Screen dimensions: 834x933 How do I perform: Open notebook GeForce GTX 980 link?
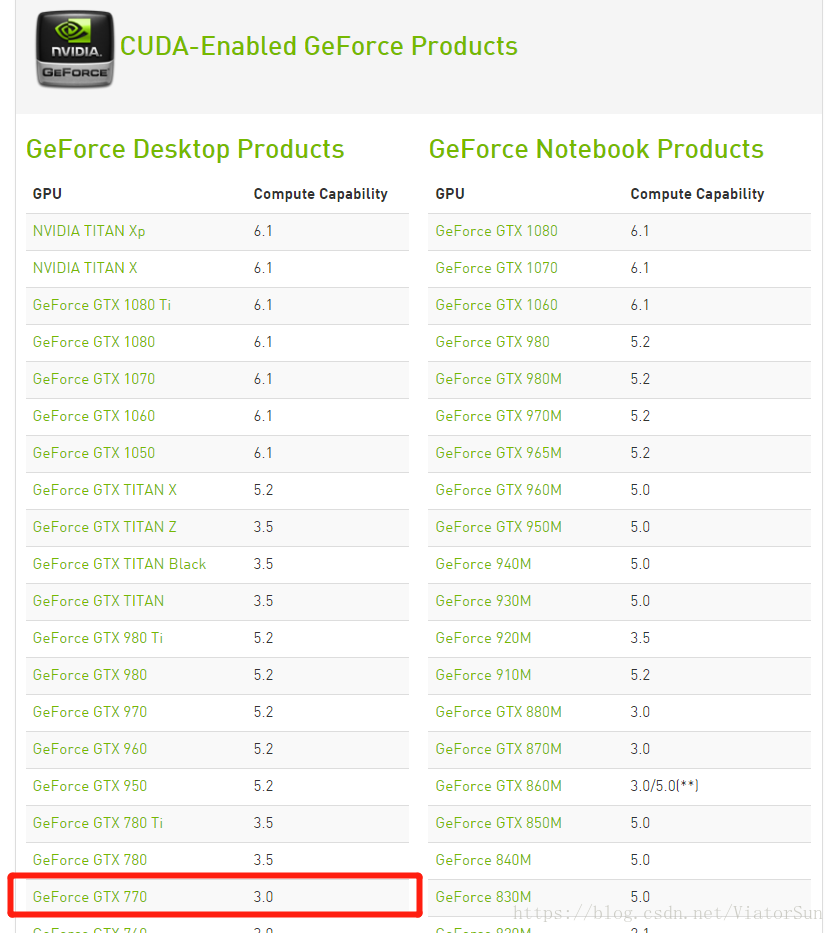[x=493, y=342]
